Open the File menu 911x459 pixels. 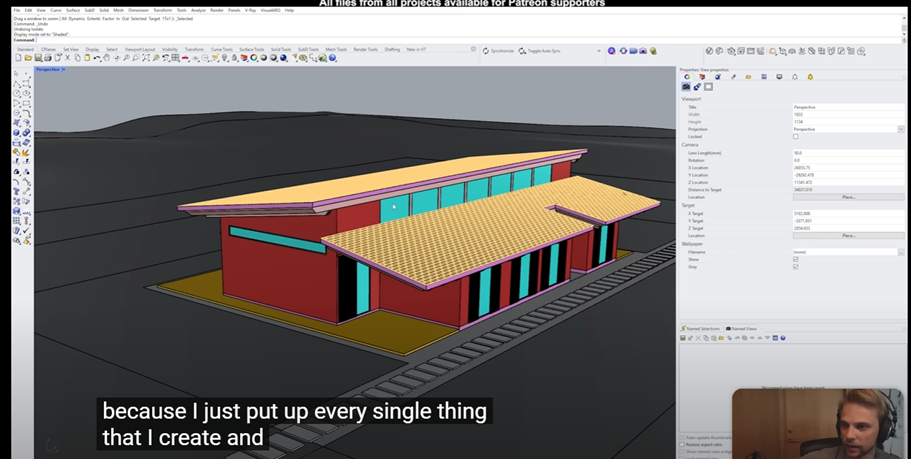[x=17, y=10]
